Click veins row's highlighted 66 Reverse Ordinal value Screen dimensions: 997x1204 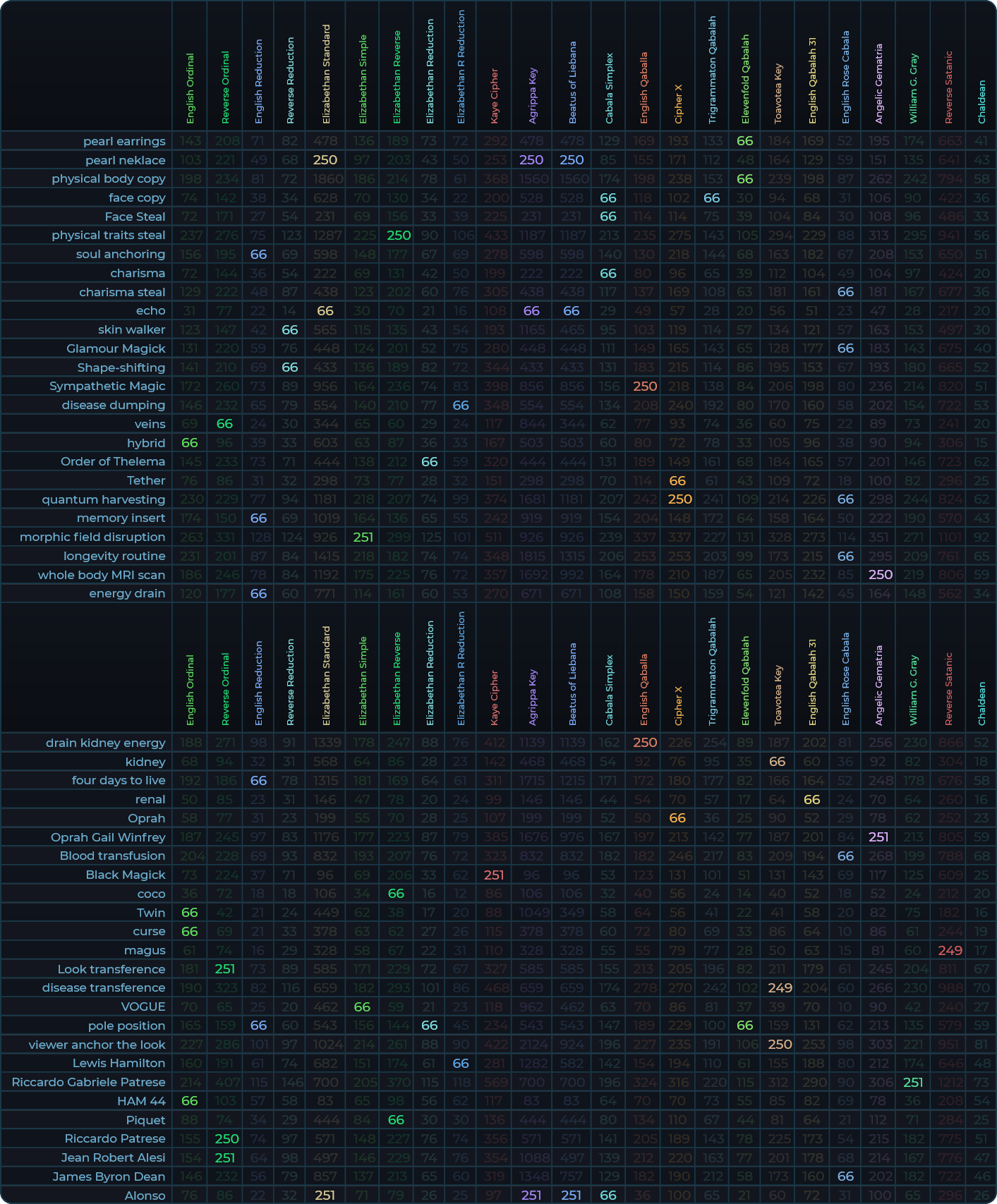pyautogui.click(x=224, y=424)
